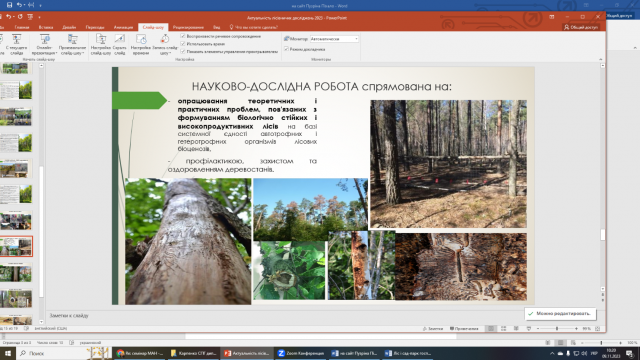Start slideshow from current slide
Viewport: 640px width, 360px height.
click(x=16, y=44)
